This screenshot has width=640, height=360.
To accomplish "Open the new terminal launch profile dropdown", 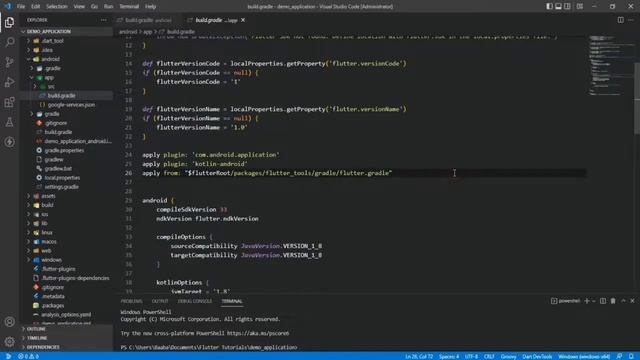I will (x=594, y=301).
